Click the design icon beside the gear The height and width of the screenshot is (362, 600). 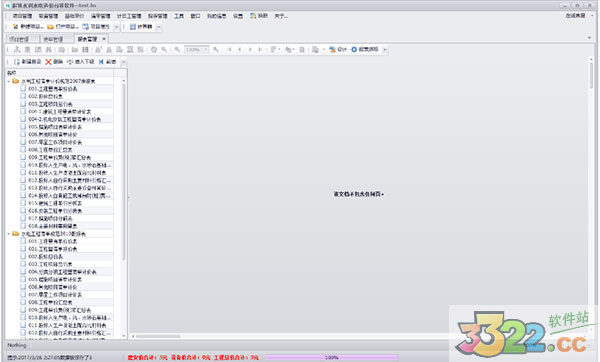[332, 49]
